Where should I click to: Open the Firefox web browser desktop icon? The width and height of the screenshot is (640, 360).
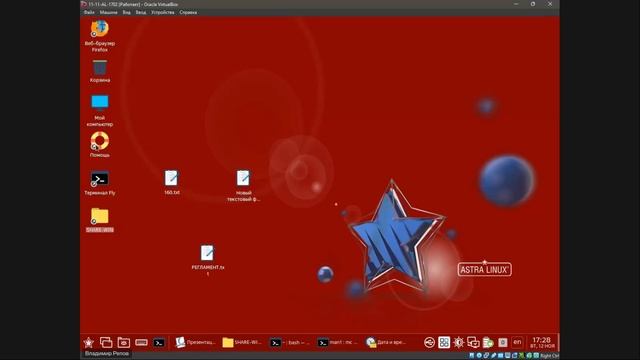(x=100, y=29)
